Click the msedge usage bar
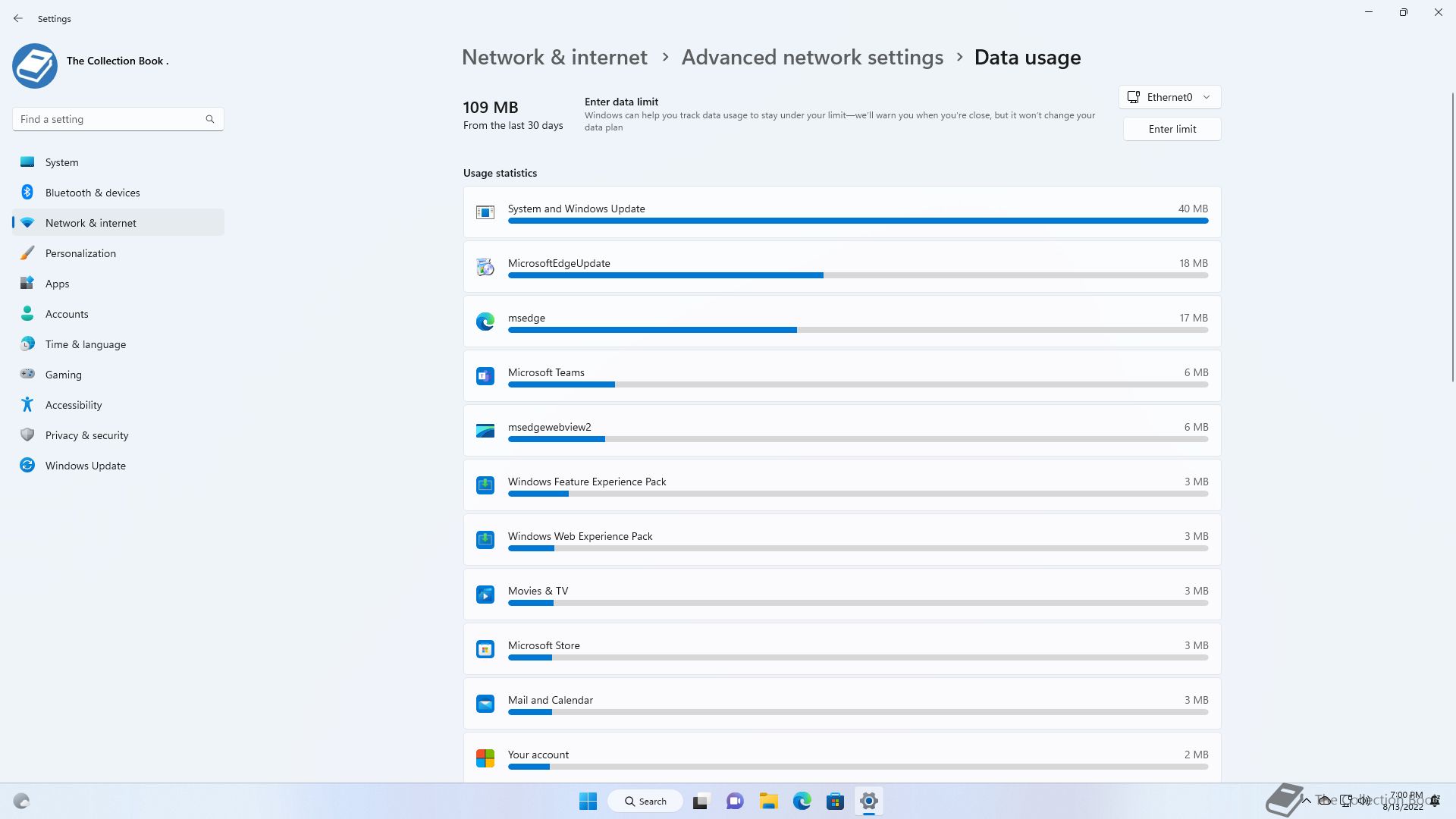 click(858, 330)
